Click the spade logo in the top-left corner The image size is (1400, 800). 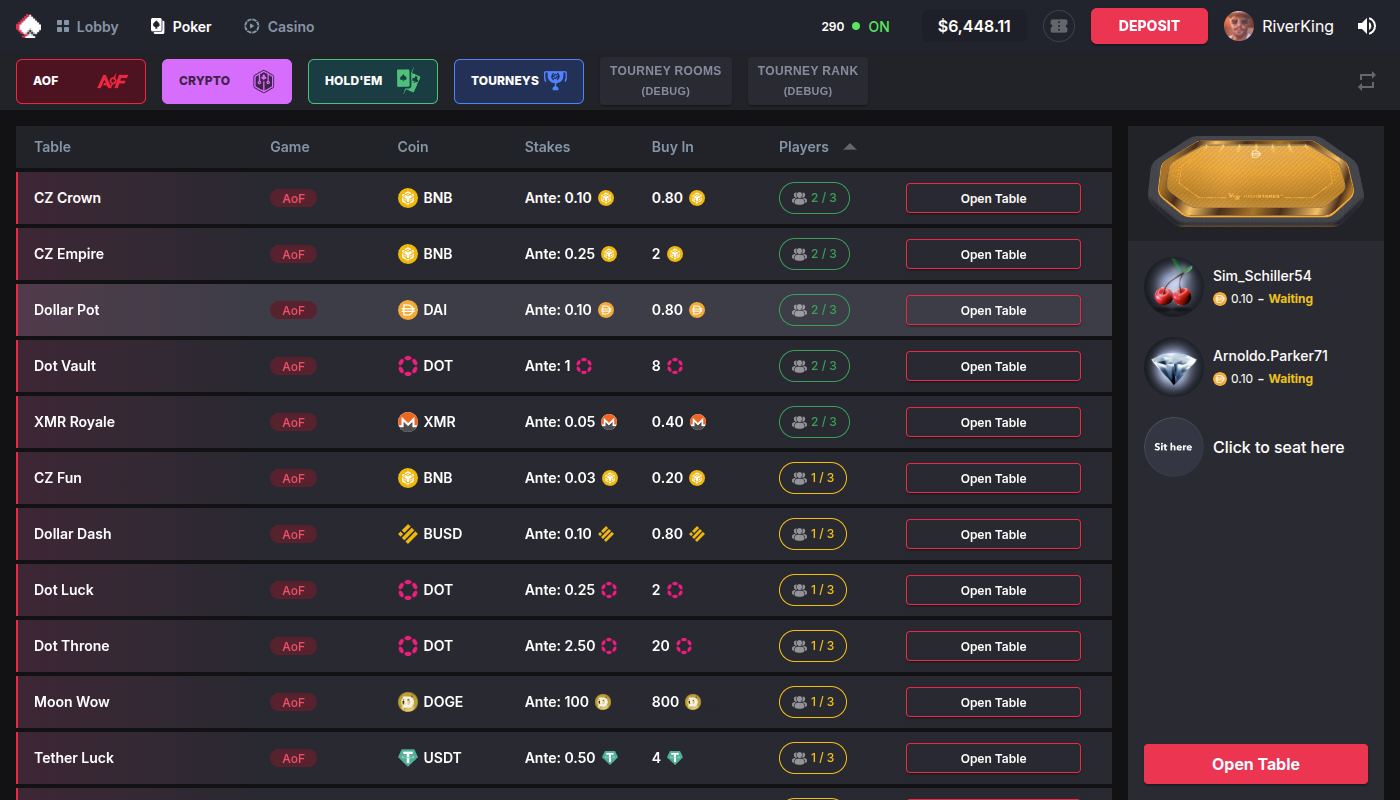point(28,25)
